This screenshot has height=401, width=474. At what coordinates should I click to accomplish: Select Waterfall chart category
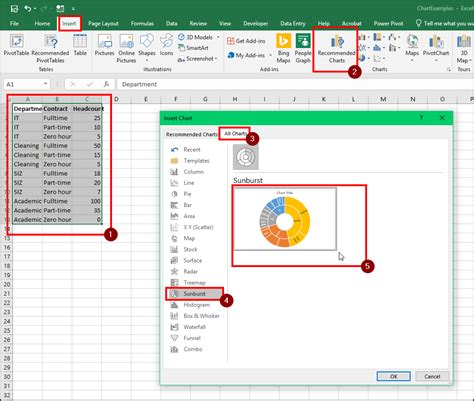[195, 327]
